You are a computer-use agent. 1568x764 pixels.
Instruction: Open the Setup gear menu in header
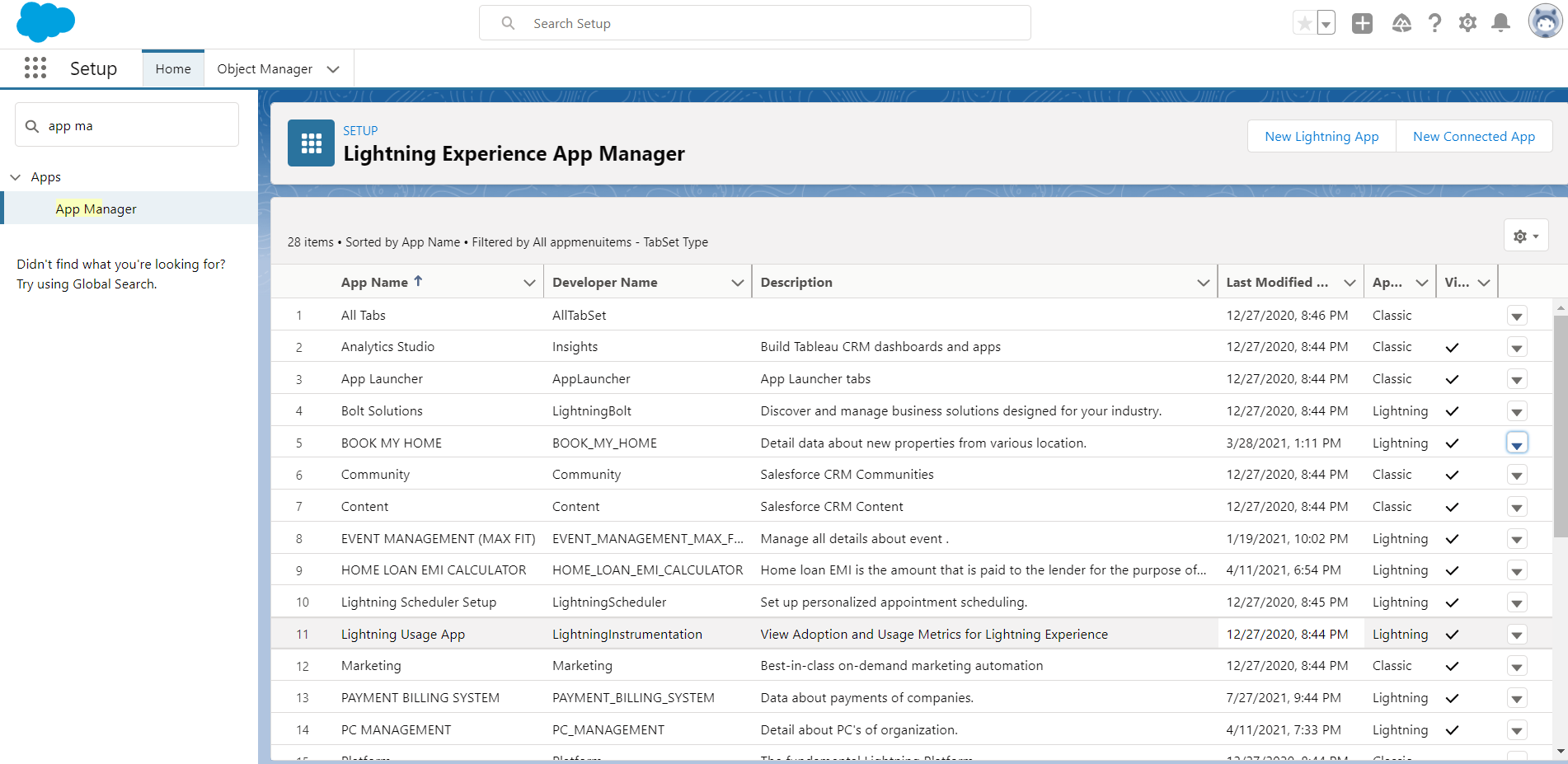1467,23
